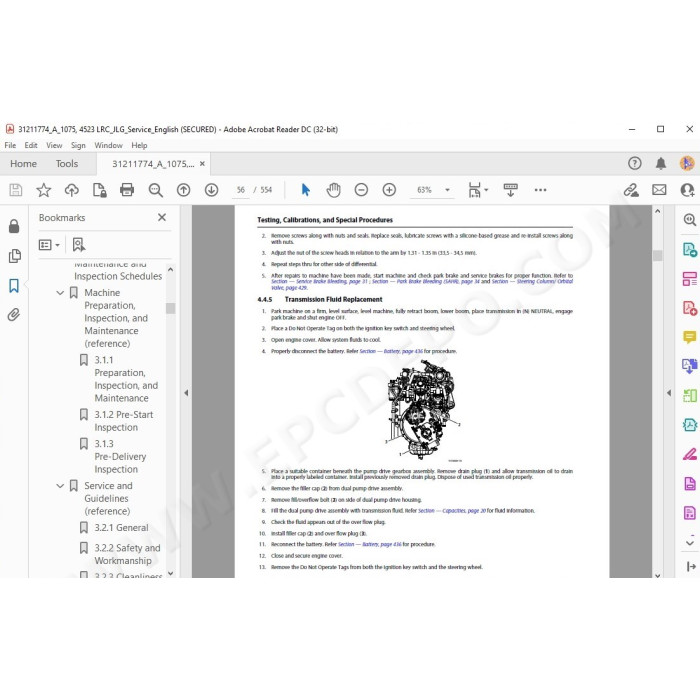Find the current bookmark icon
The width and height of the screenshot is (700, 700).
[x=79, y=244]
